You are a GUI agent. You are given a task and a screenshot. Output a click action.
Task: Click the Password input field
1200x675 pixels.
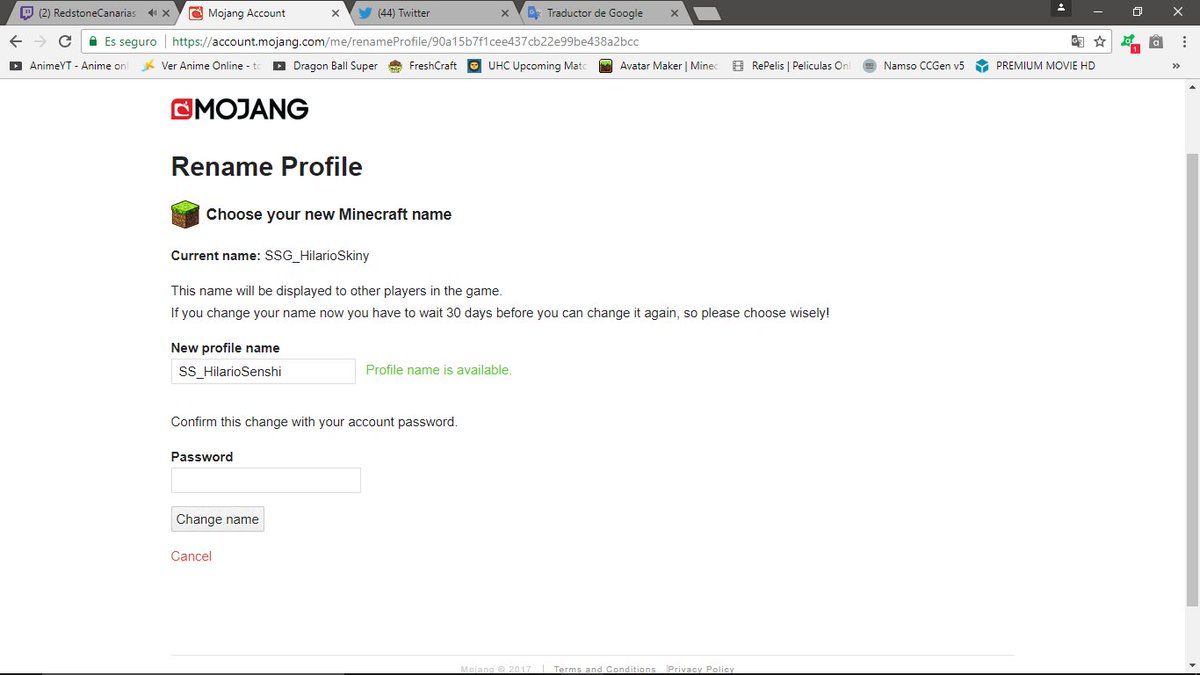point(266,480)
